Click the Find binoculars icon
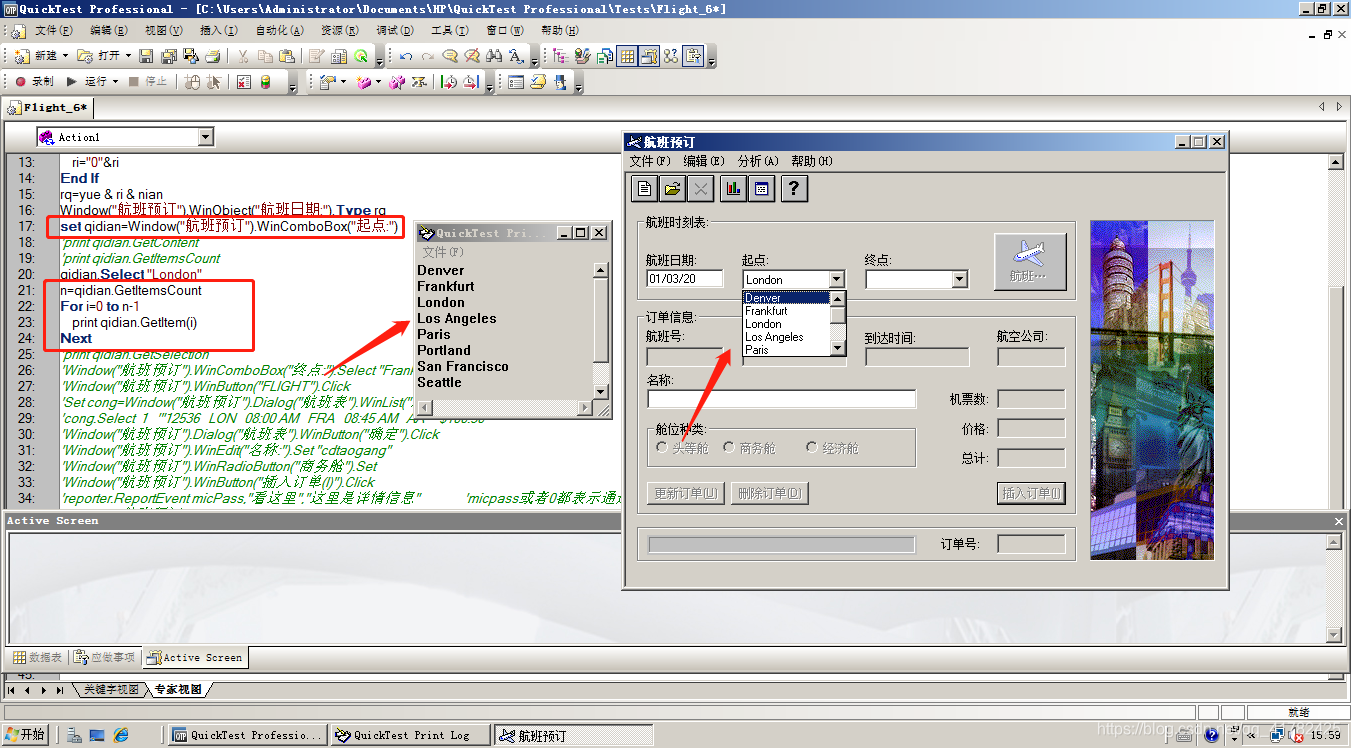1351x748 pixels. (493, 56)
